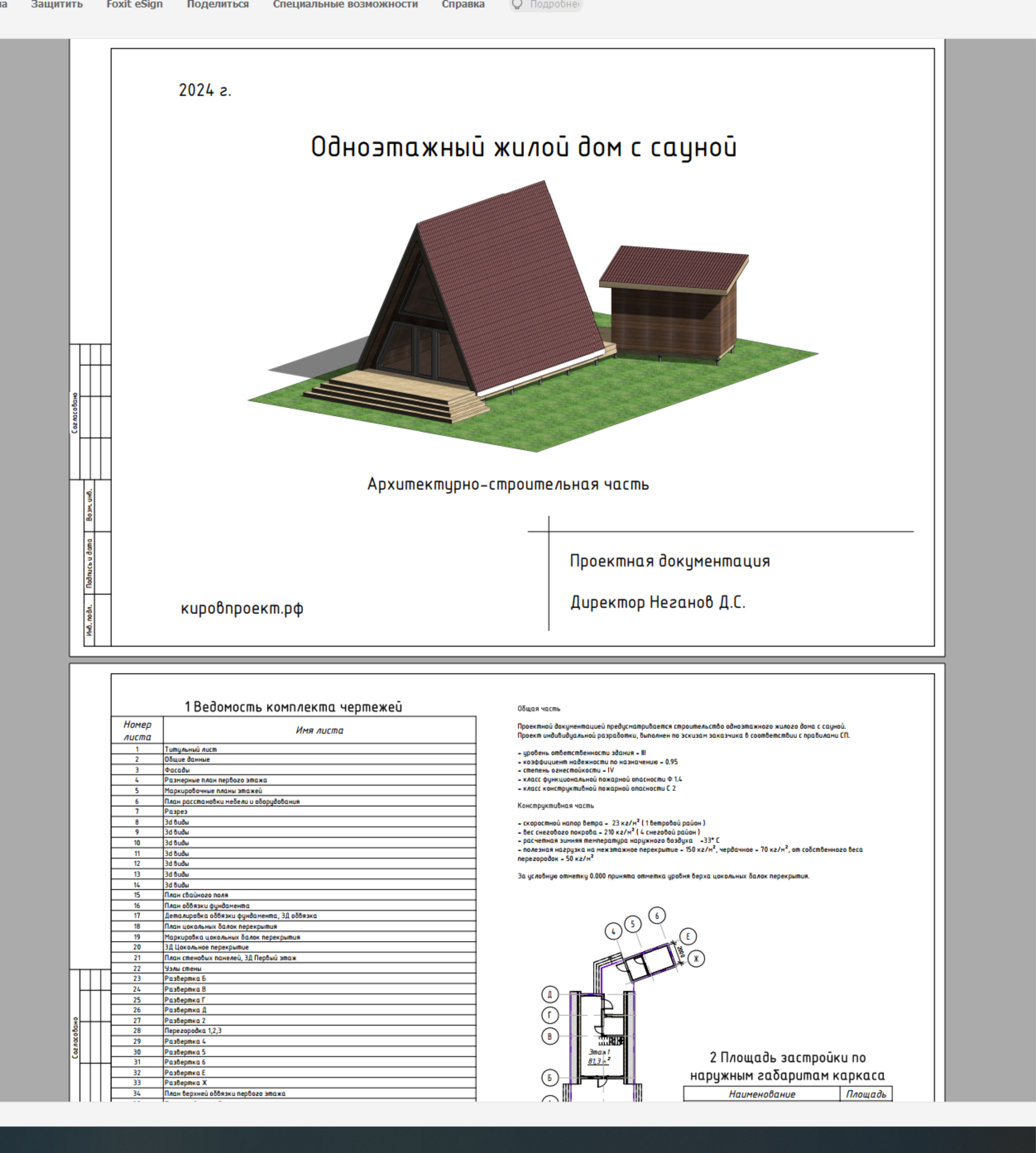Viewport: 1036px width, 1153px height.
Task: Select 'План стеновых панелей, 3Д Первый этаж' row
Action: coord(294,958)
